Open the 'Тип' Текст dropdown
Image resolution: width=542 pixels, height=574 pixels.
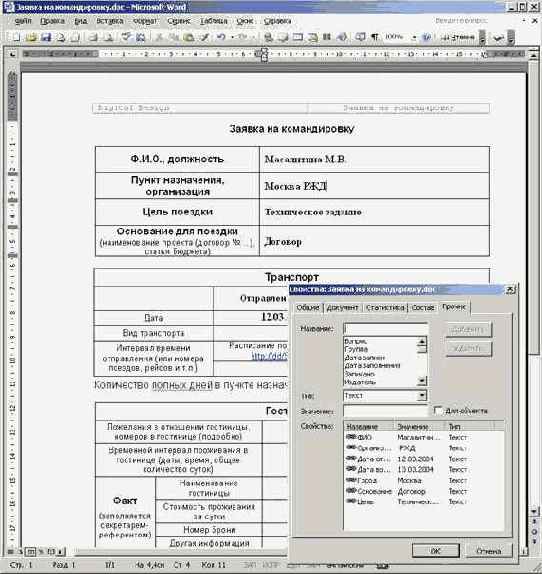(x=422, y=396)
